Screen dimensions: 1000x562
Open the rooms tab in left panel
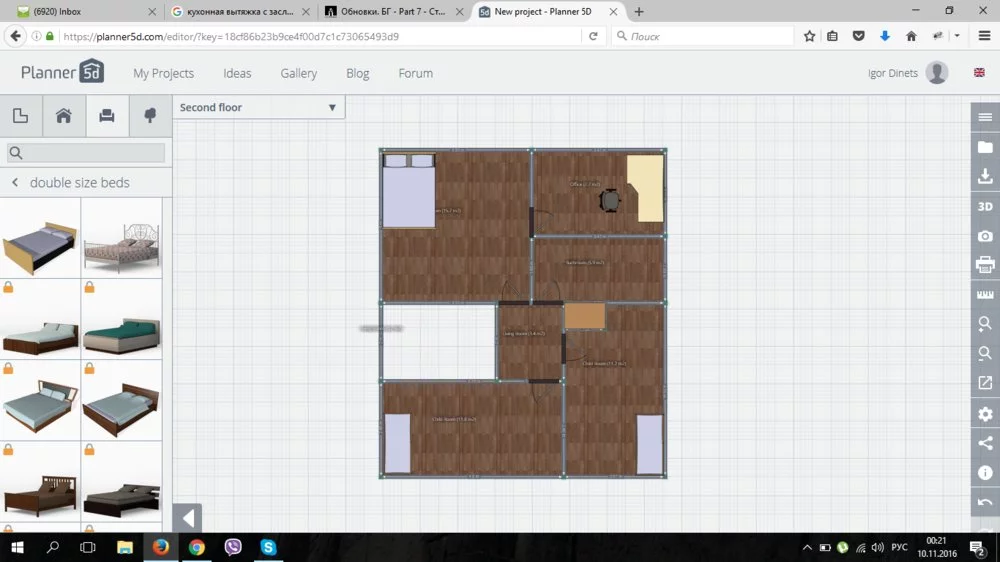[x=63, y=116]
